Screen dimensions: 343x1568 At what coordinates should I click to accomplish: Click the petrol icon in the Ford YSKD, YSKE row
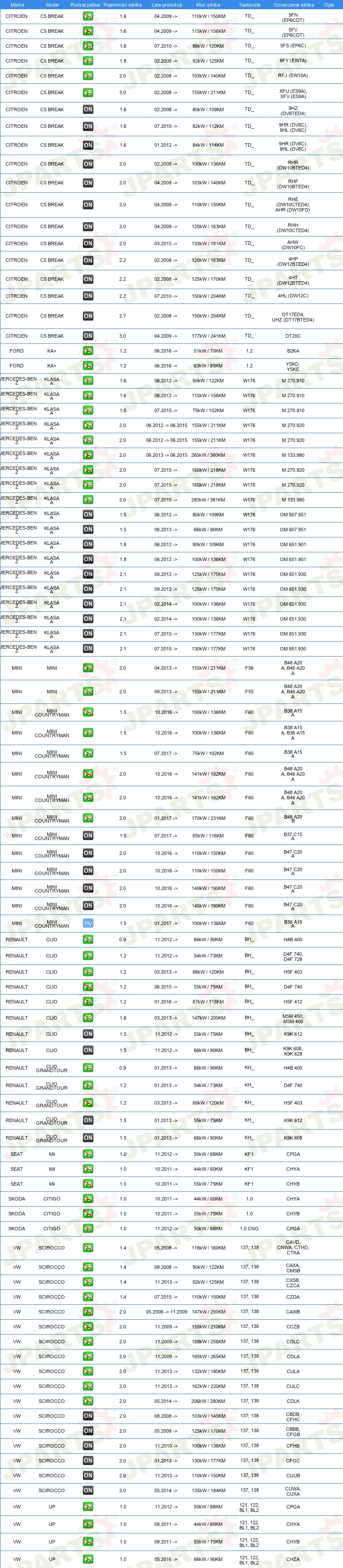(x=88, y=366)
